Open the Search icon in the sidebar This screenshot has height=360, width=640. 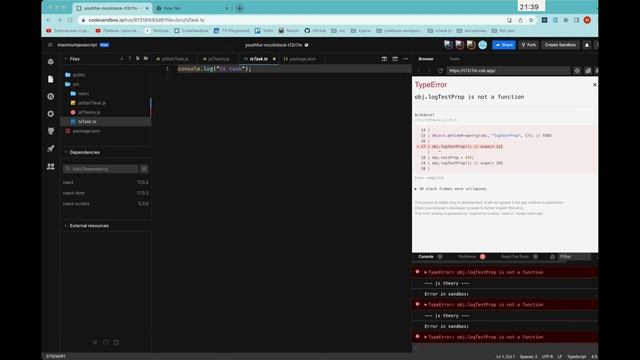click(x=51, y=96)
